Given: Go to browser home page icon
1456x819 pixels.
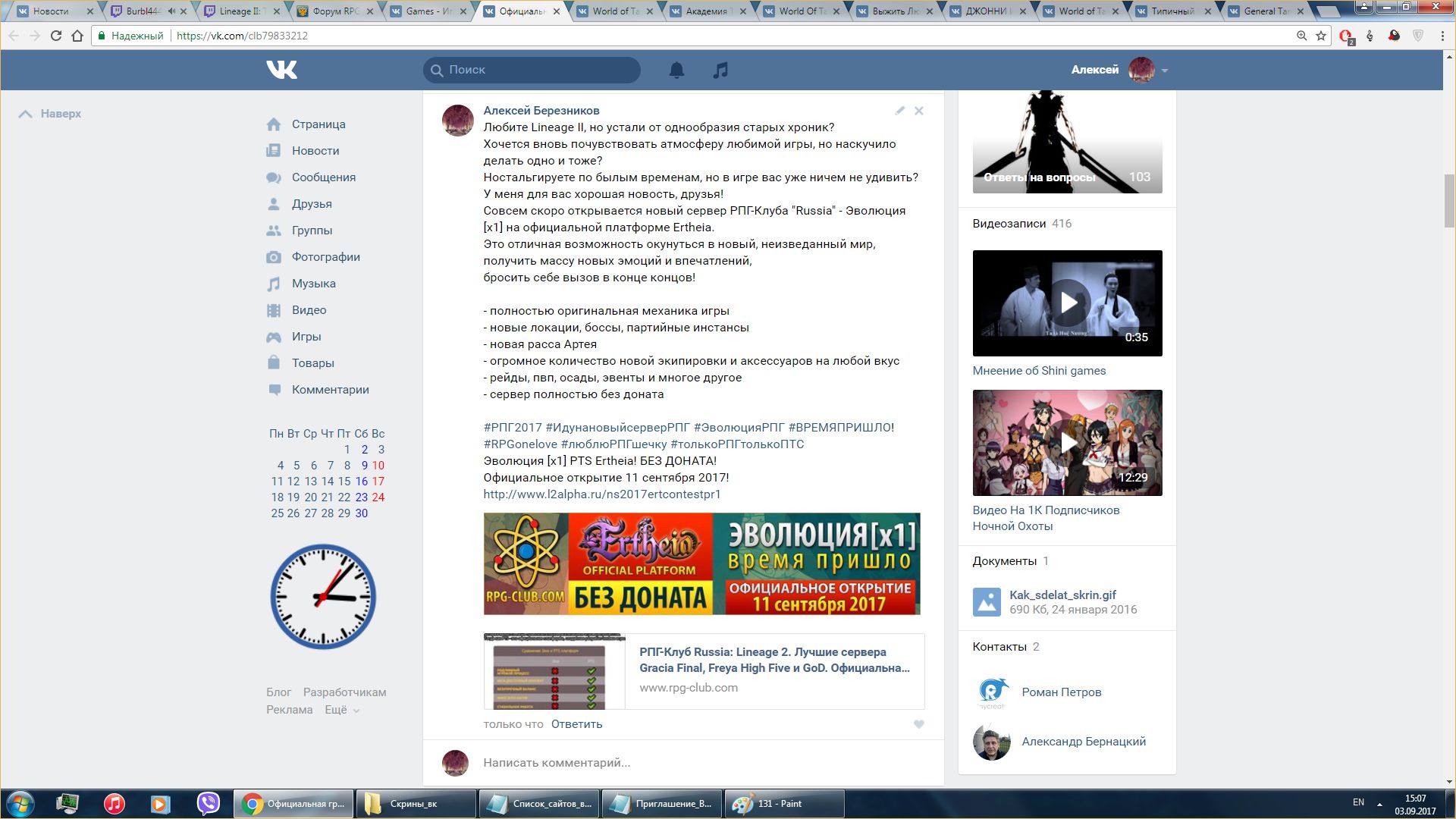Looking at the screenshot, I should (77, 36).
